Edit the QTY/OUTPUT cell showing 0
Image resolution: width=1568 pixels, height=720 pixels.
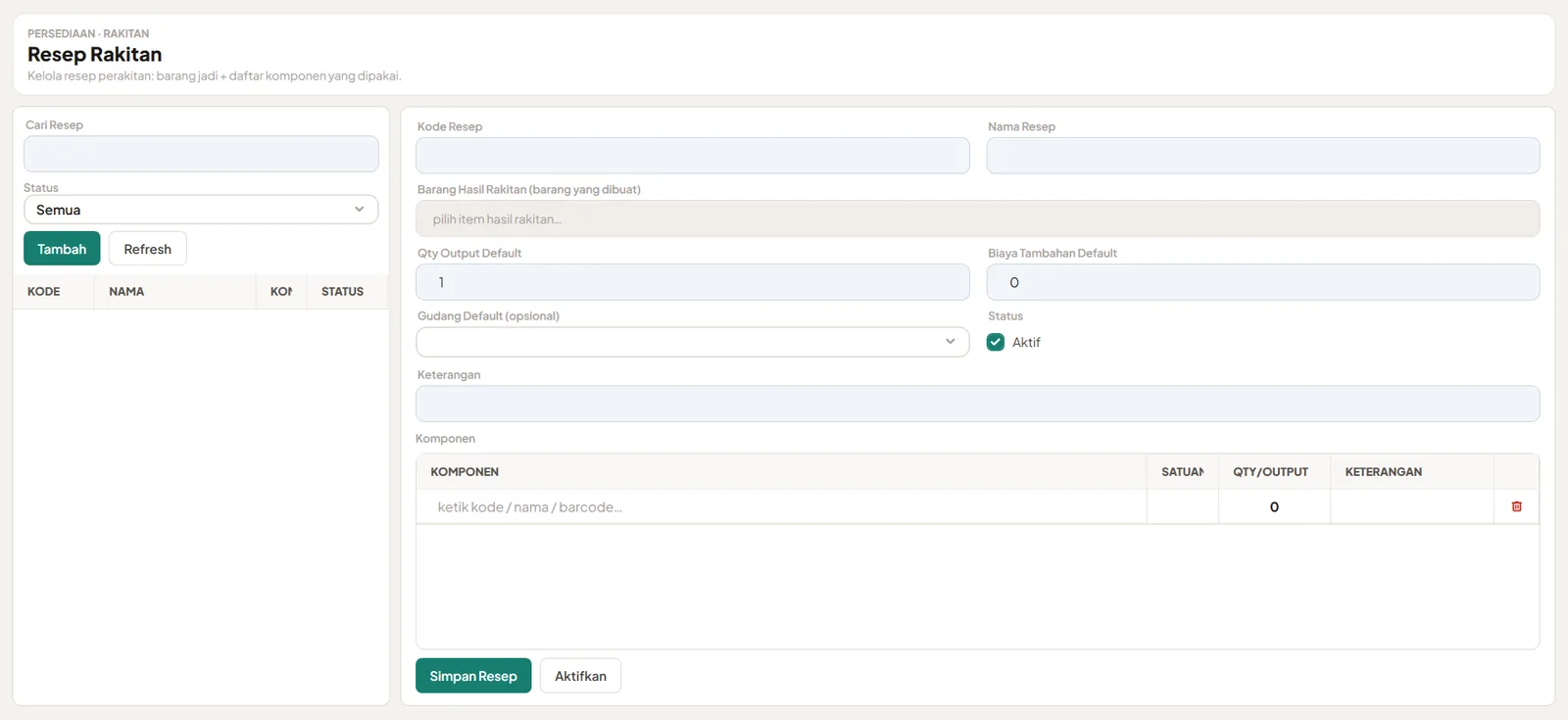click(x=1274, y=506)
